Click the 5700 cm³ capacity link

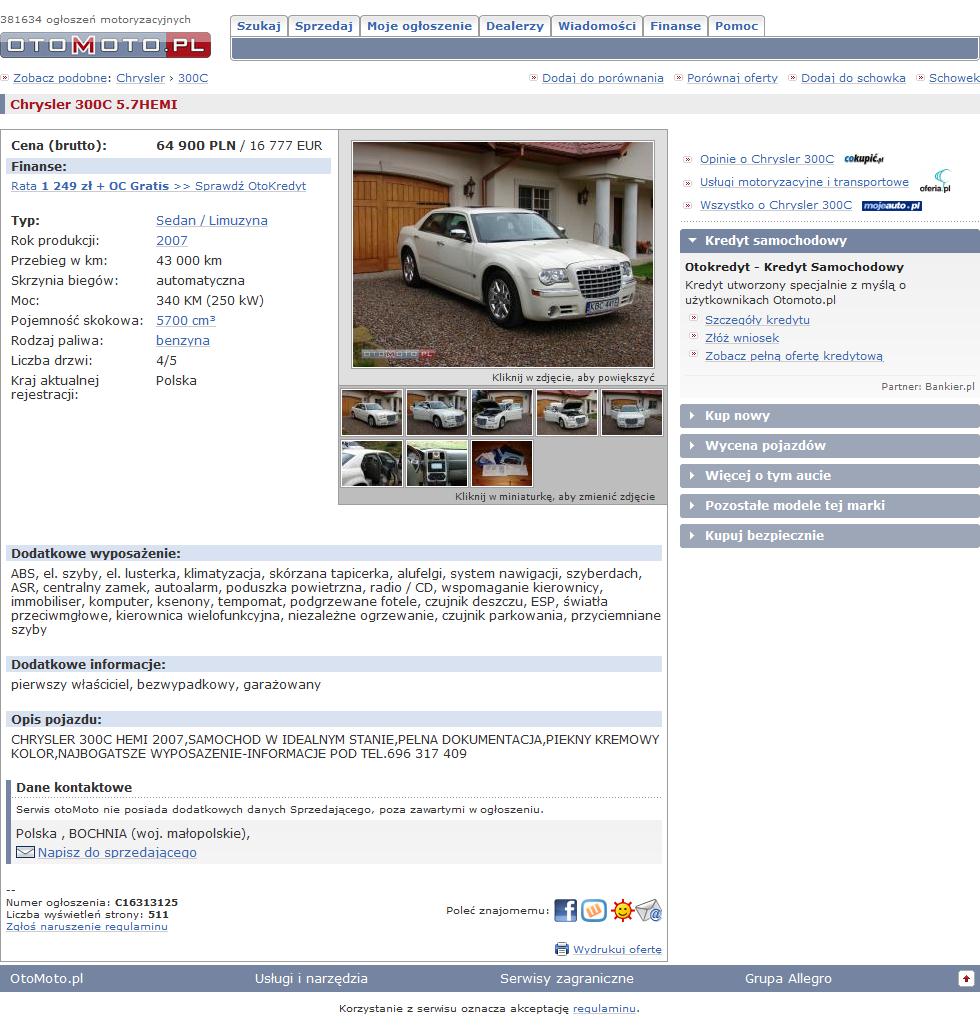tap(186, 320)
